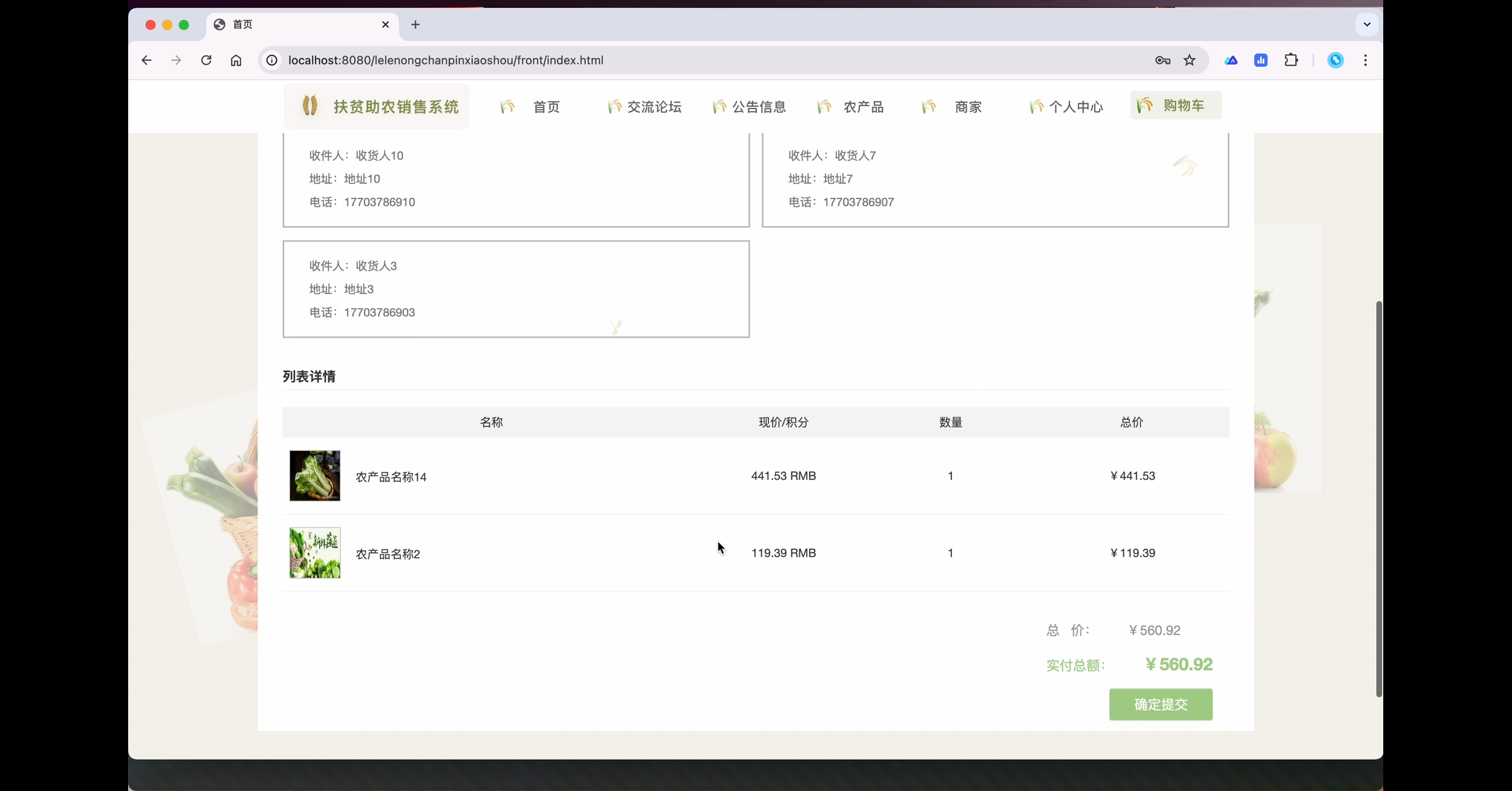Image resolution: width=1512 pixels, height=791 pixels.
Task: Go to the 交流论坛 menu item
Action: tap(654, 107)
